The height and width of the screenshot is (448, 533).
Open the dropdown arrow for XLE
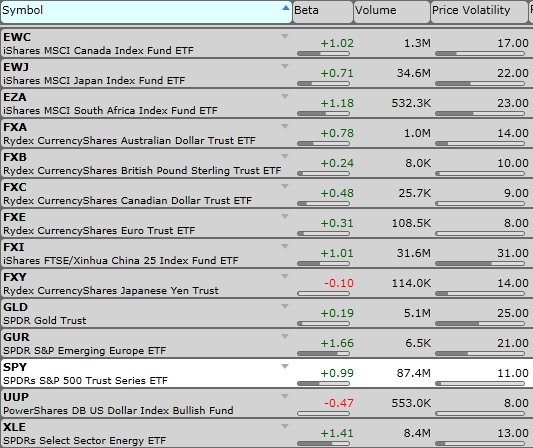[285, 426]
